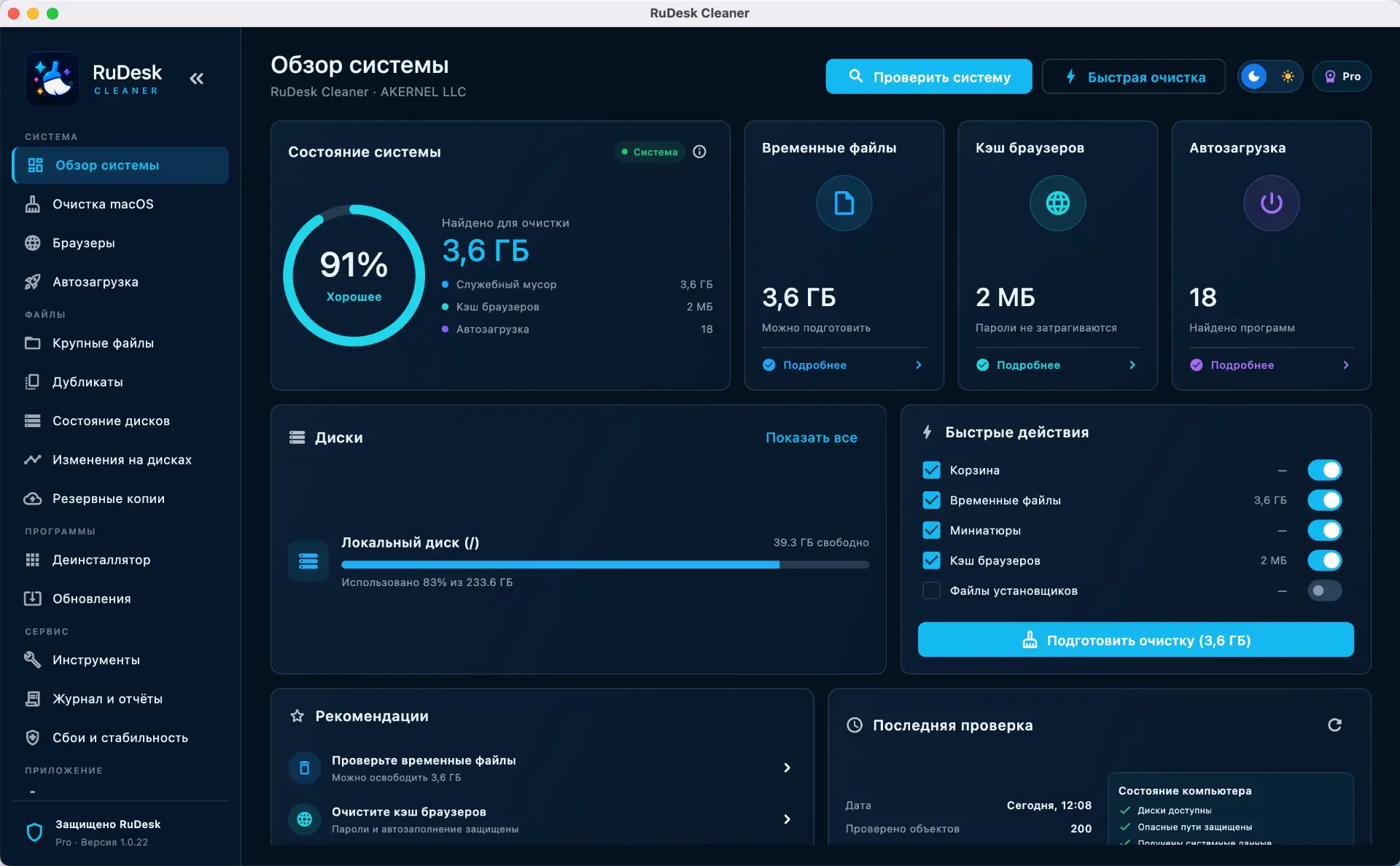Screen dimensions: 1400x866
Task: Open Деинсталлятор section
Action: point(120,560)
